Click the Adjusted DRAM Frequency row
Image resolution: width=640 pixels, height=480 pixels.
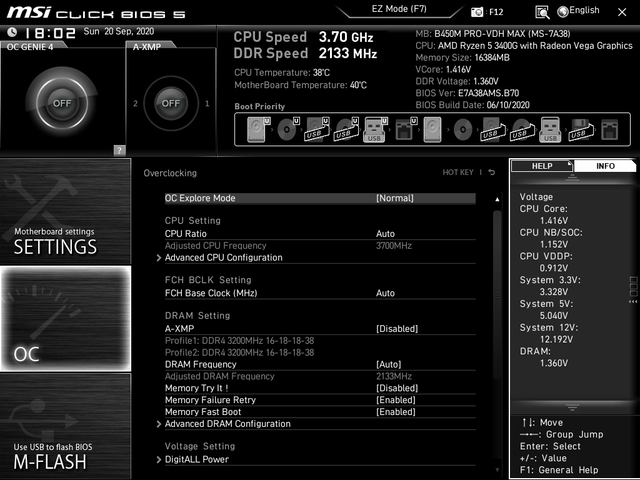click(320, 376)
